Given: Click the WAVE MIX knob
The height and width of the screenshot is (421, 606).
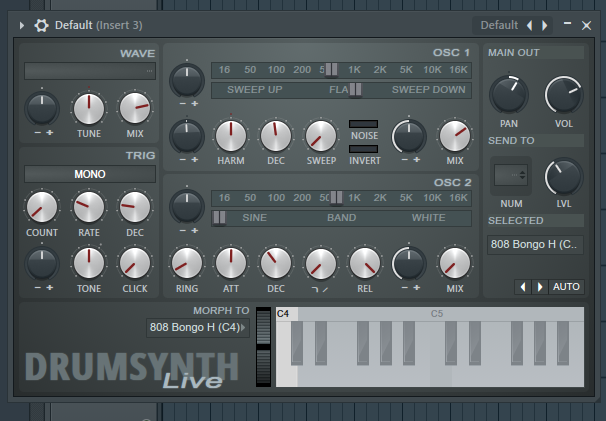Looking at the screenshot, I should click(135, 109).
